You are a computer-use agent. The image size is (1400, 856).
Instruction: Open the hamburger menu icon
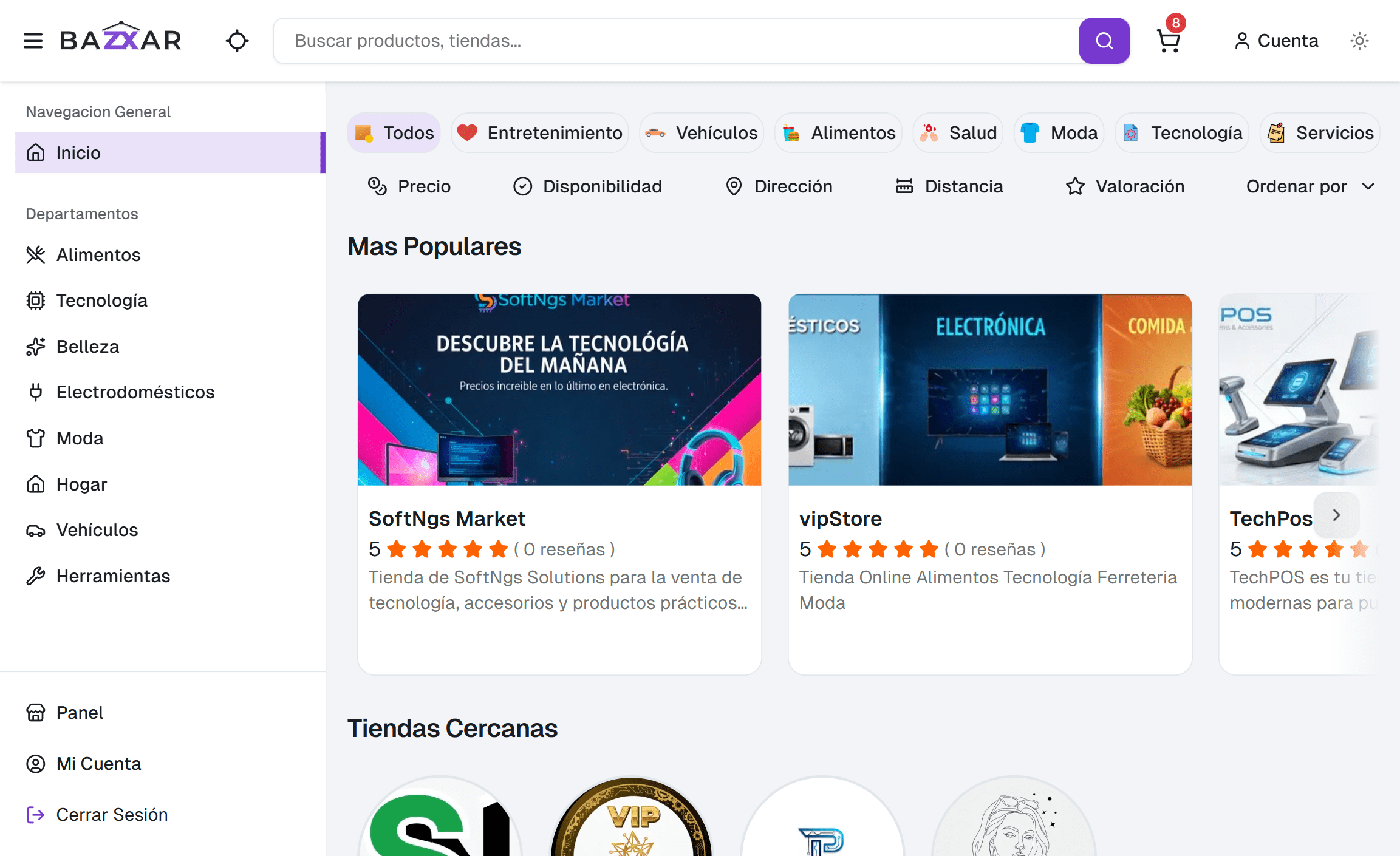pos(33,41)
